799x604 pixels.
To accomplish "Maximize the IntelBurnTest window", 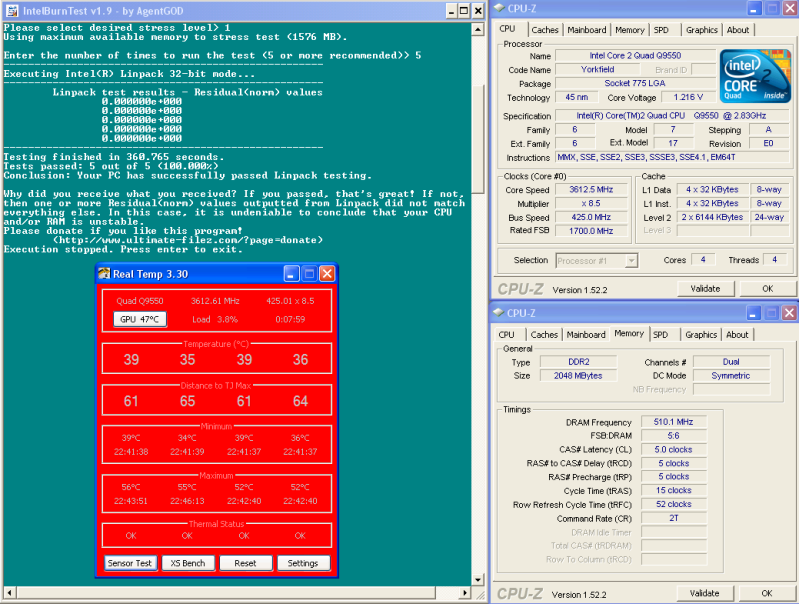I will (x=464, y=11).
